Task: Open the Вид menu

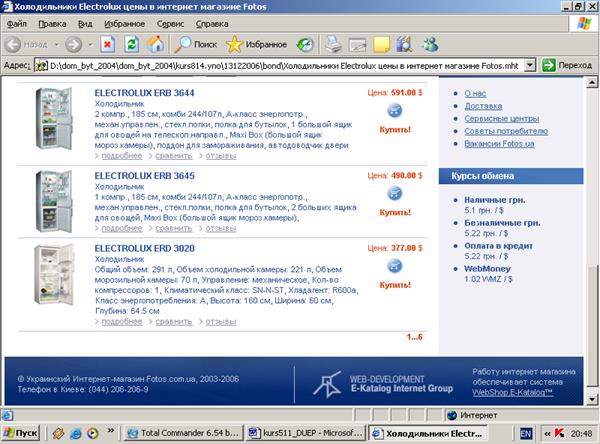Action: point(85,24)
